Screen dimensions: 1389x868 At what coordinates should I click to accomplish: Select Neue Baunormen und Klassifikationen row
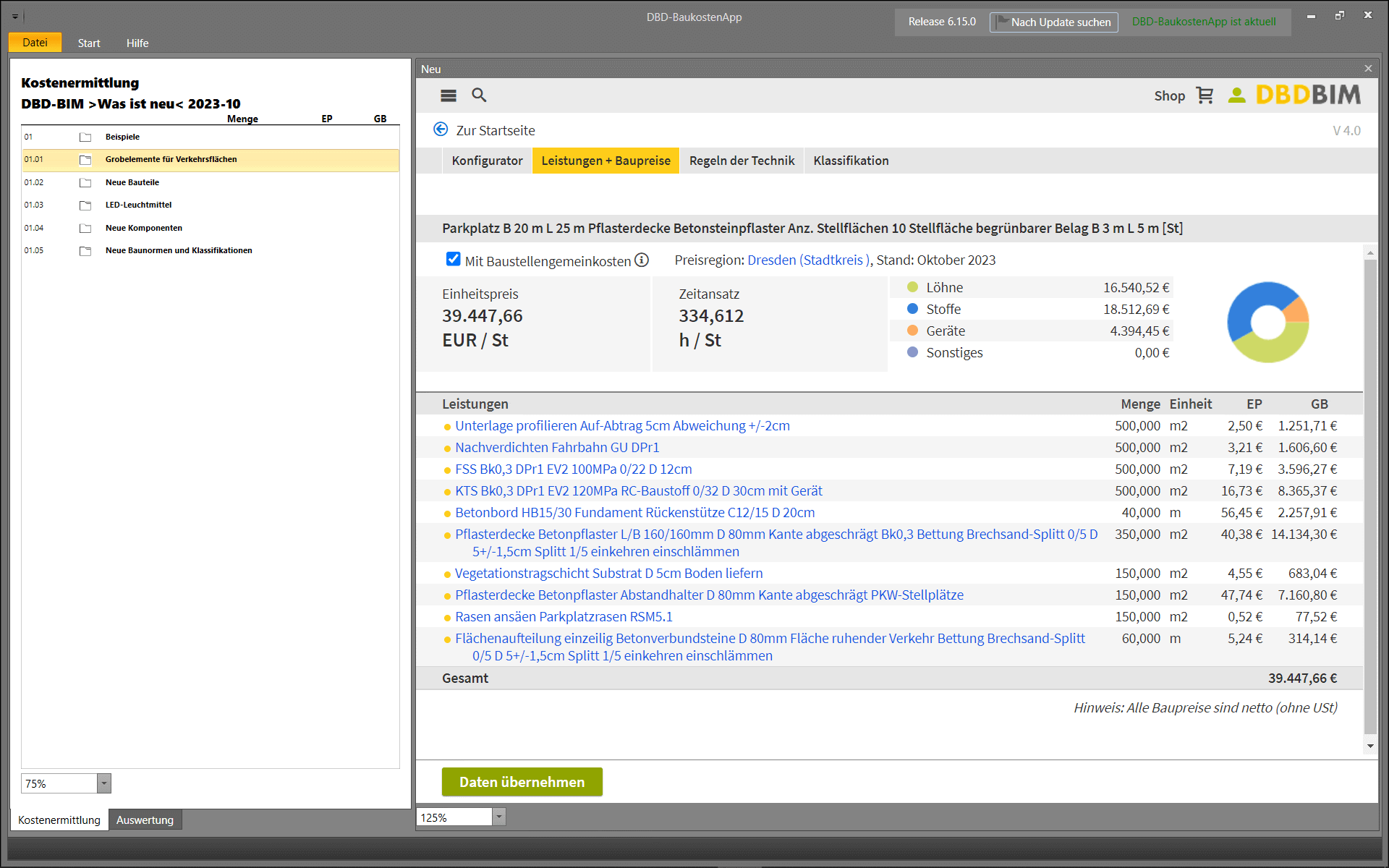[211, 251]
